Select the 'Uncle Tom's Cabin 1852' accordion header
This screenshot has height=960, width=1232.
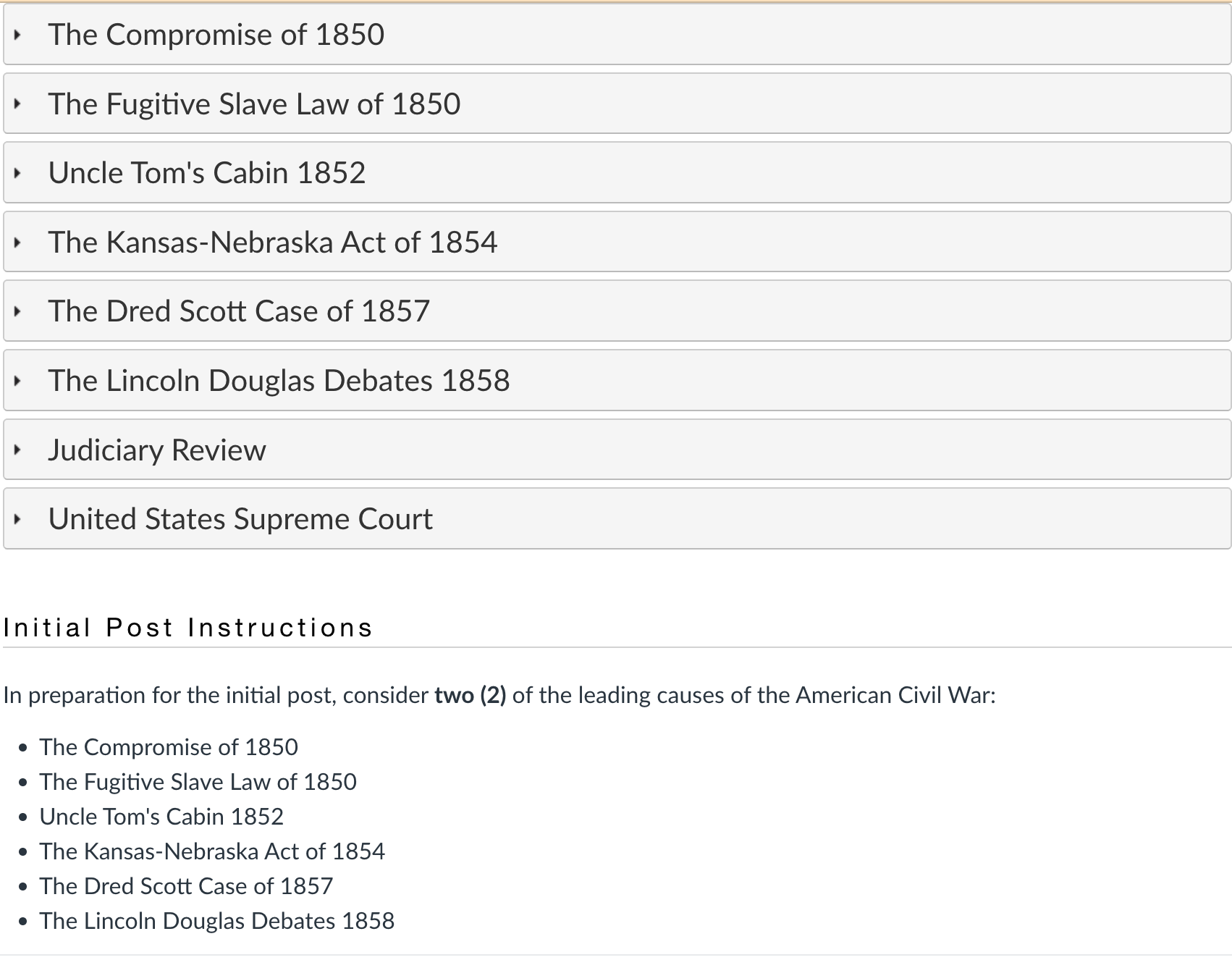click(206, 173)
